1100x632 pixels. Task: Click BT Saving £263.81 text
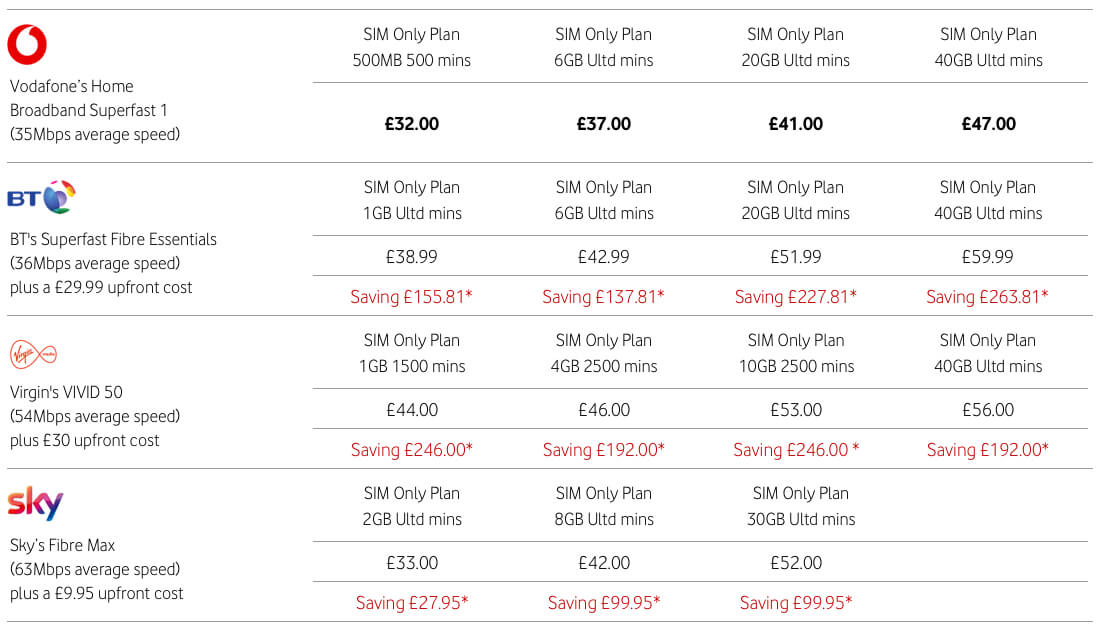(987, 297)
